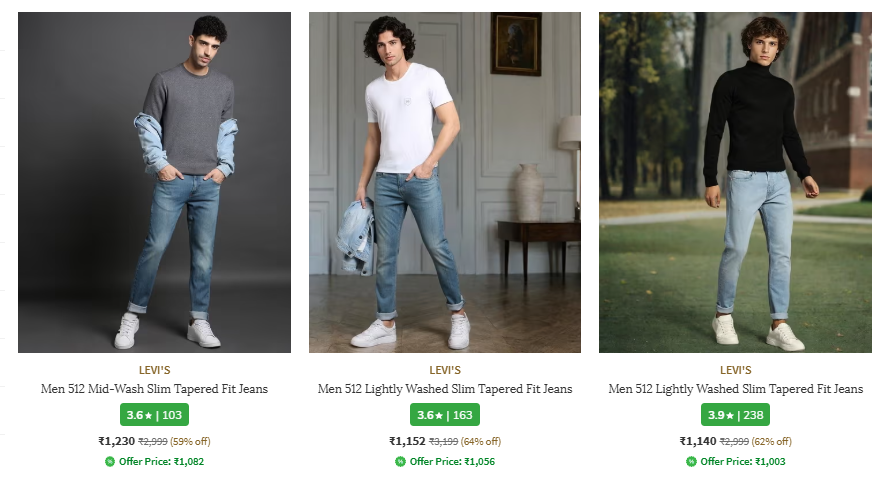Click the ₹1,152 selling price
The width and height of the screenshot is (877, 498).
coord(407,441)
